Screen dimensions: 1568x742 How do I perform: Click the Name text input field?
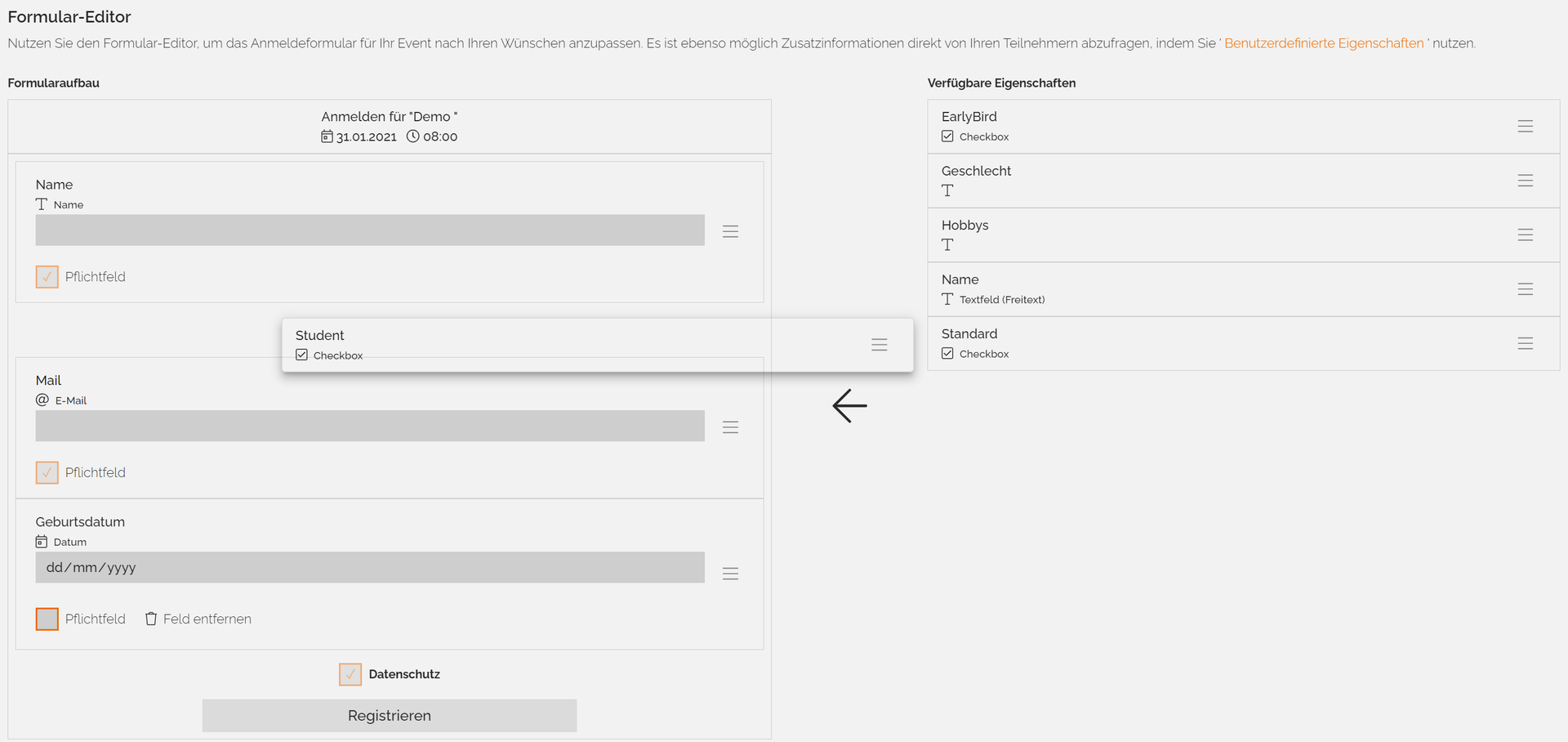click(370, 230)
